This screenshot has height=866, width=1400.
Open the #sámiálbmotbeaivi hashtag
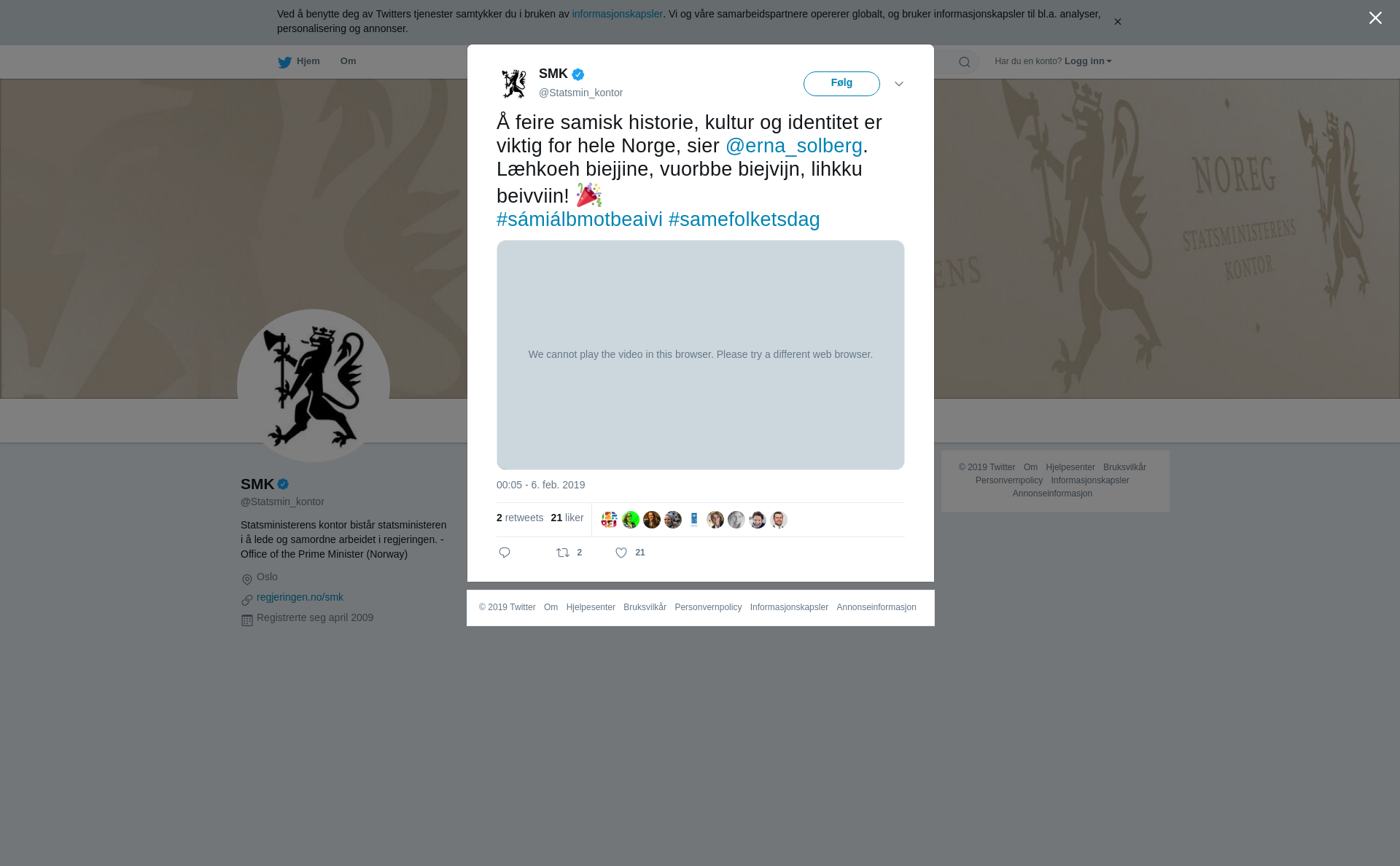(x=580, y=219)
